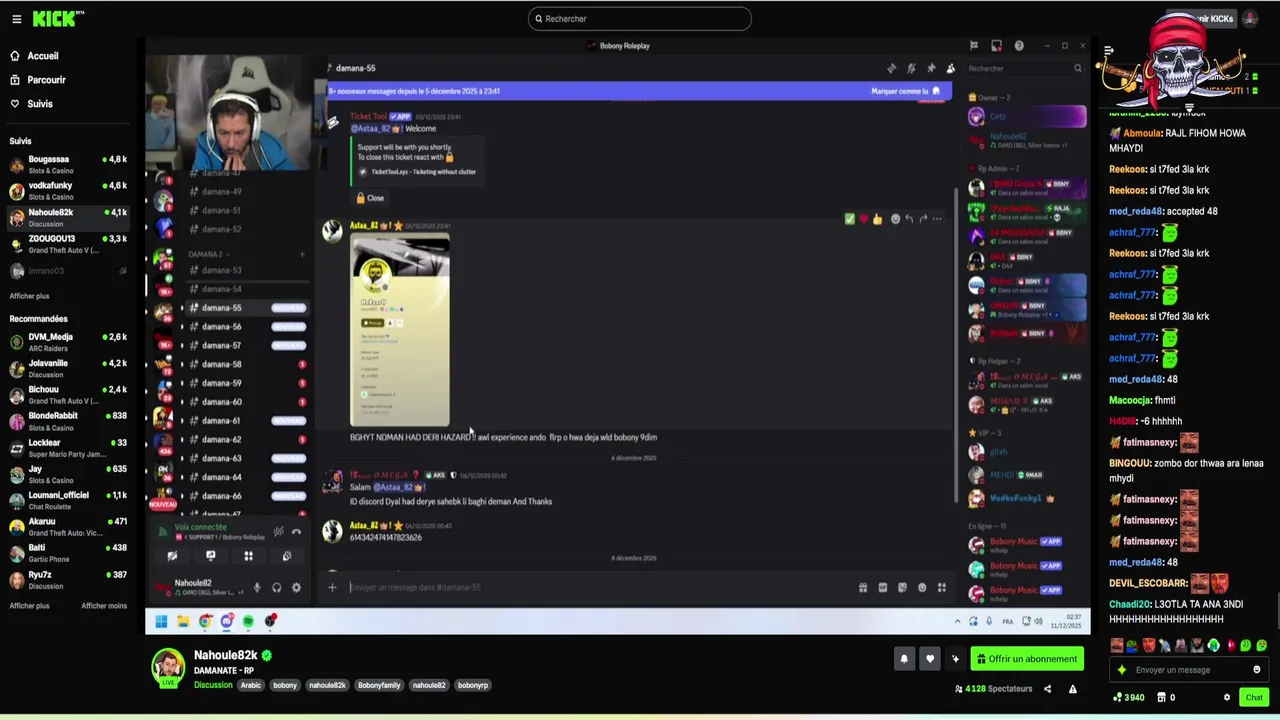Toggle Discord channel notification mute icon
1280x720 pixels.
point(911,68)
